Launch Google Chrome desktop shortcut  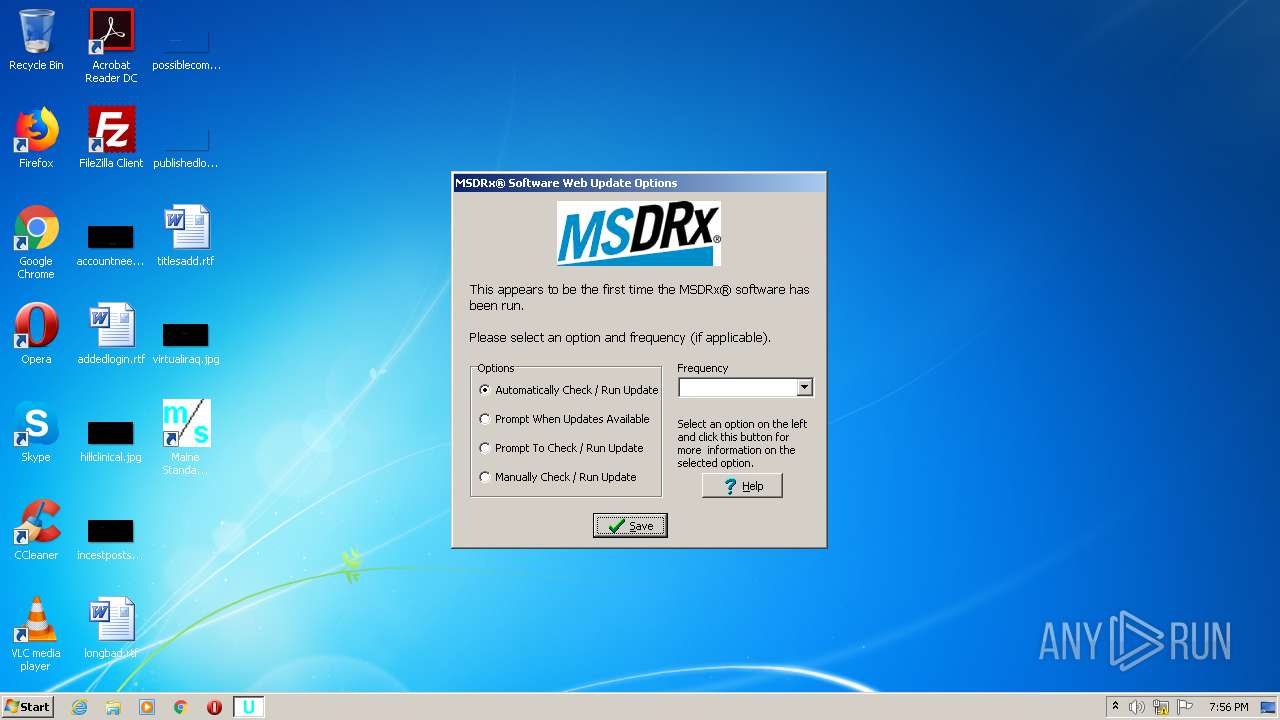(x=36, y=242)
